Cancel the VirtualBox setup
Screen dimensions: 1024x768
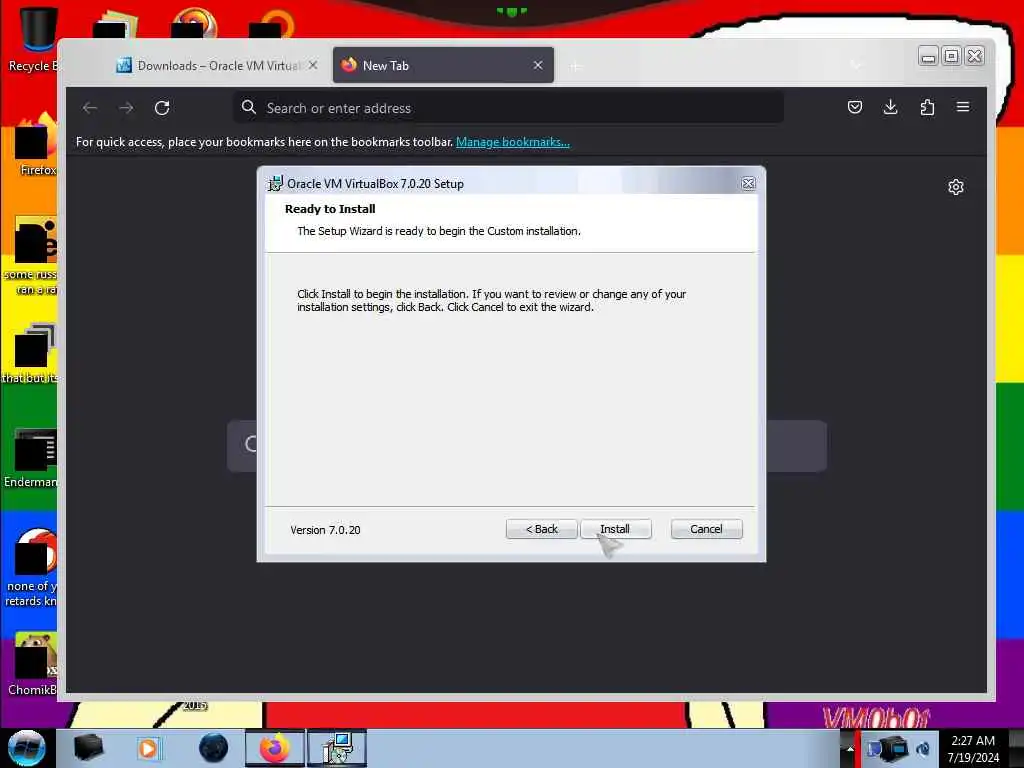(x=706, y=529)
